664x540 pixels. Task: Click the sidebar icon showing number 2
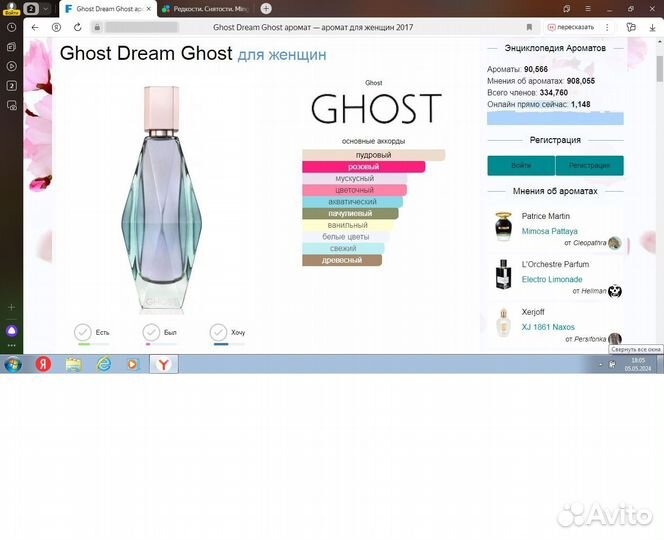pos(11,86)
